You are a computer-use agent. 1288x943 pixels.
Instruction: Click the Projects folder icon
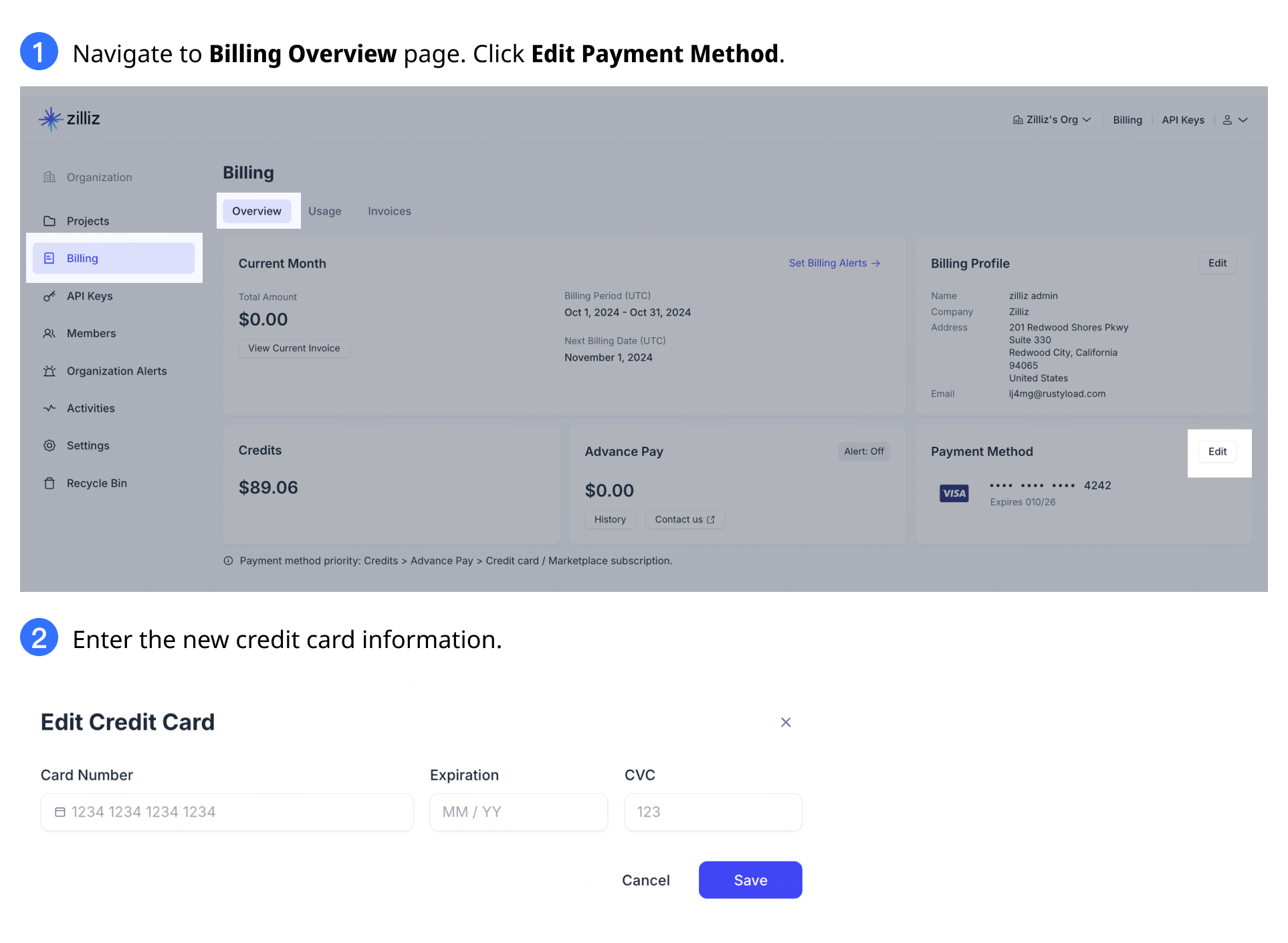49,221
